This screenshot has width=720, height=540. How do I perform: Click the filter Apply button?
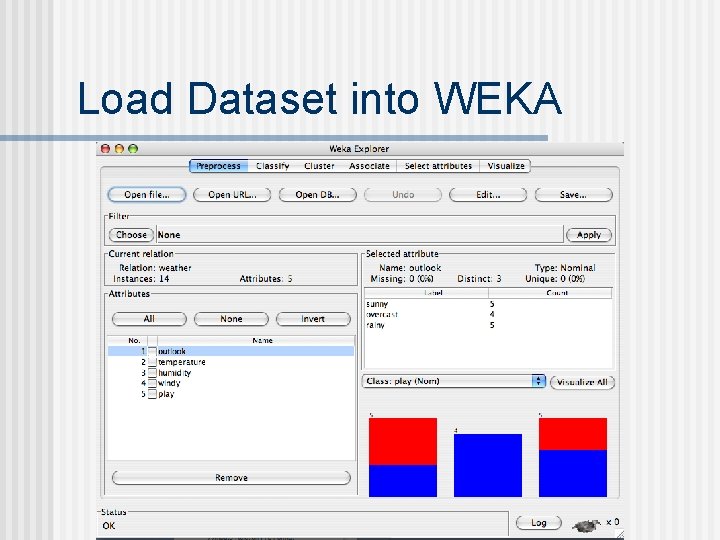pyautogui.click(x=589, y=235)
